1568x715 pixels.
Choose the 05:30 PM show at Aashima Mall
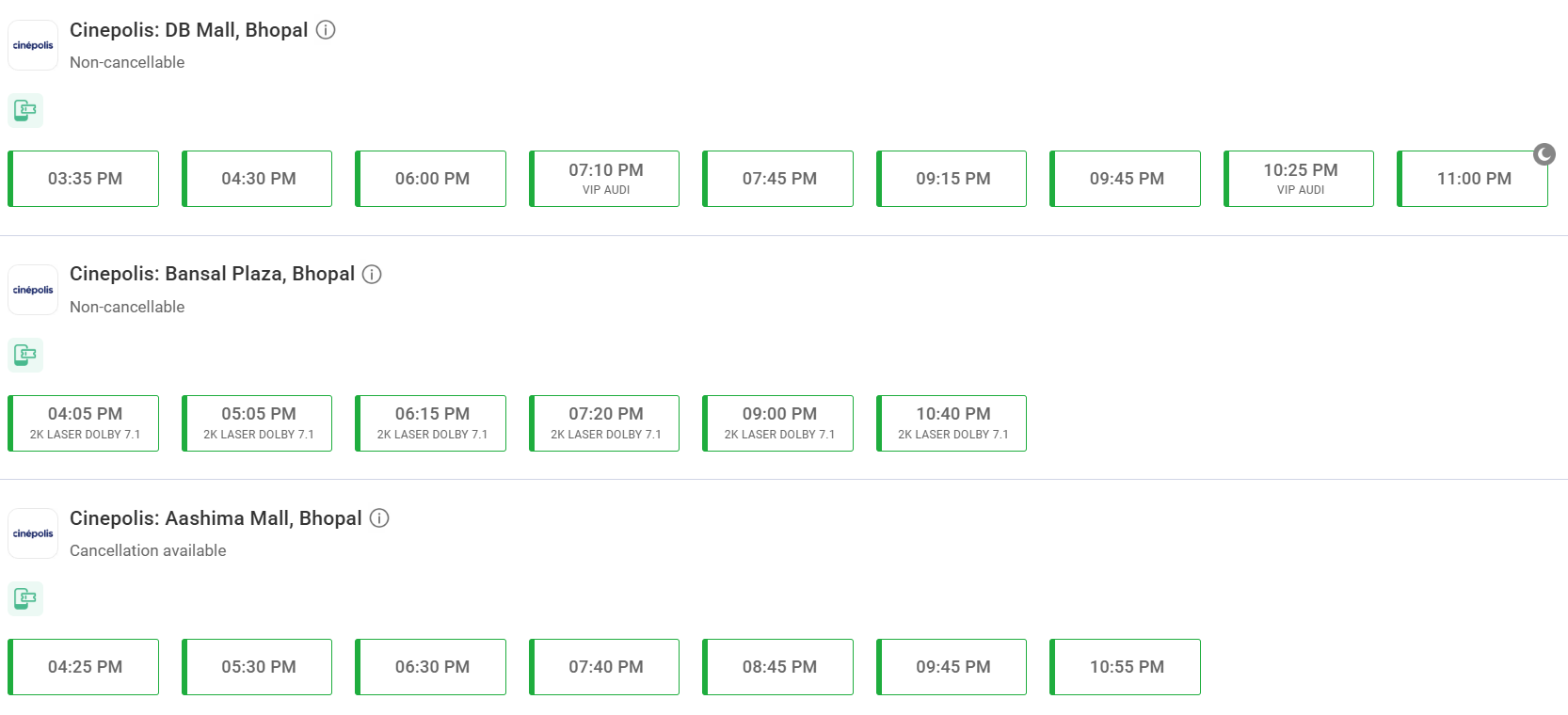click(257, 667)
